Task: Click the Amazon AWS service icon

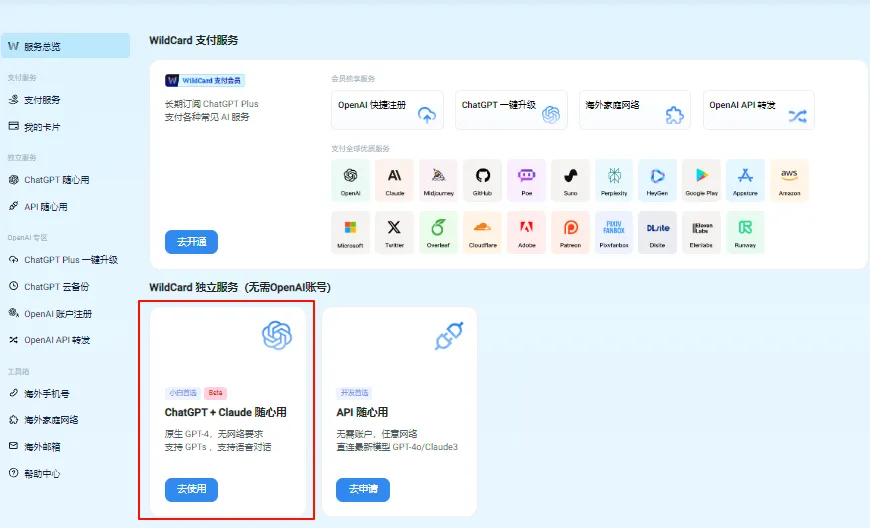Action: (x=789, y=180)
